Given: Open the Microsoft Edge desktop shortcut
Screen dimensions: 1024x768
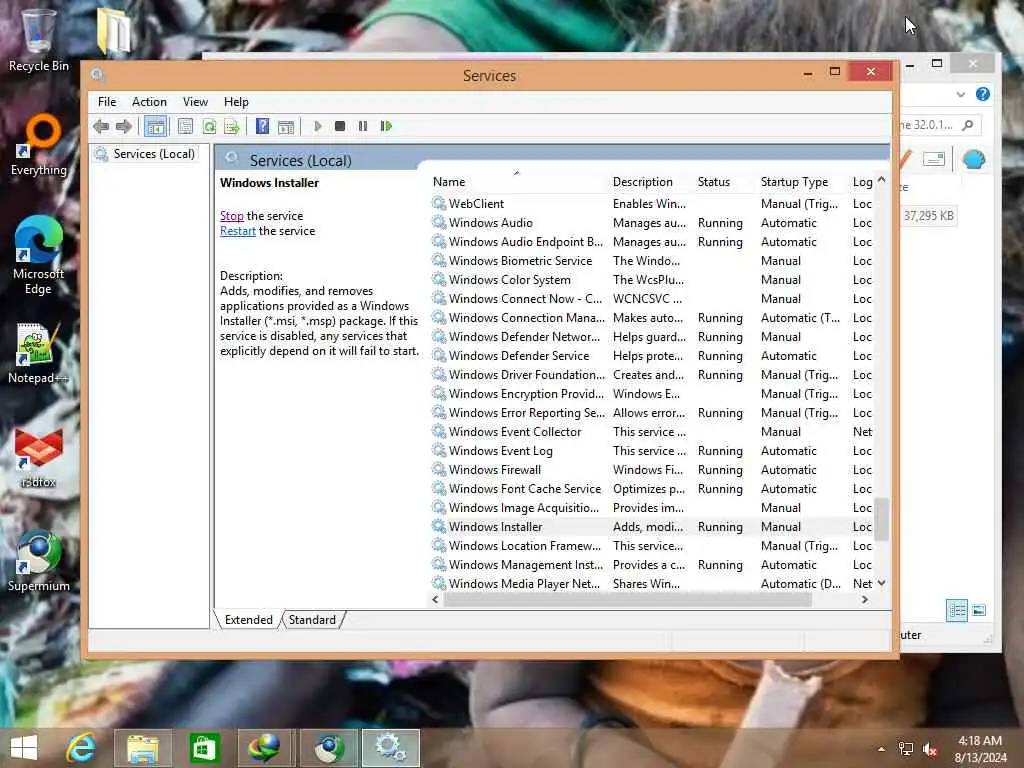Looking at the screenshot, I should pyautogui.click(x=39, y=255).
